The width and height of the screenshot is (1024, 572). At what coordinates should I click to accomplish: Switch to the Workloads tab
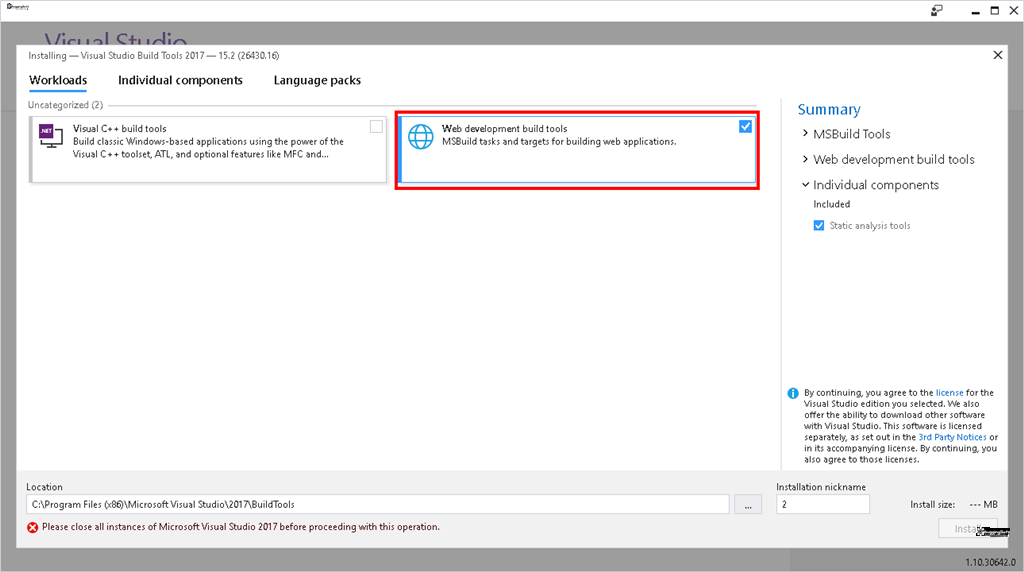click(x=58, y=80)
